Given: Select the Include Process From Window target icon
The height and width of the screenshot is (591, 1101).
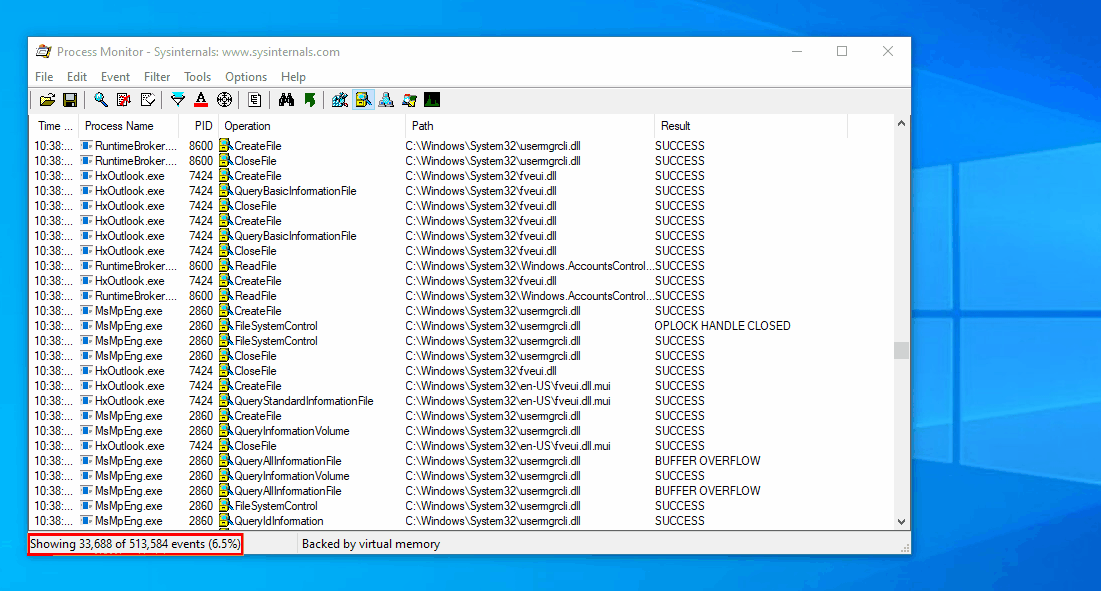Looking at the screenshot, I should [225, 100].
